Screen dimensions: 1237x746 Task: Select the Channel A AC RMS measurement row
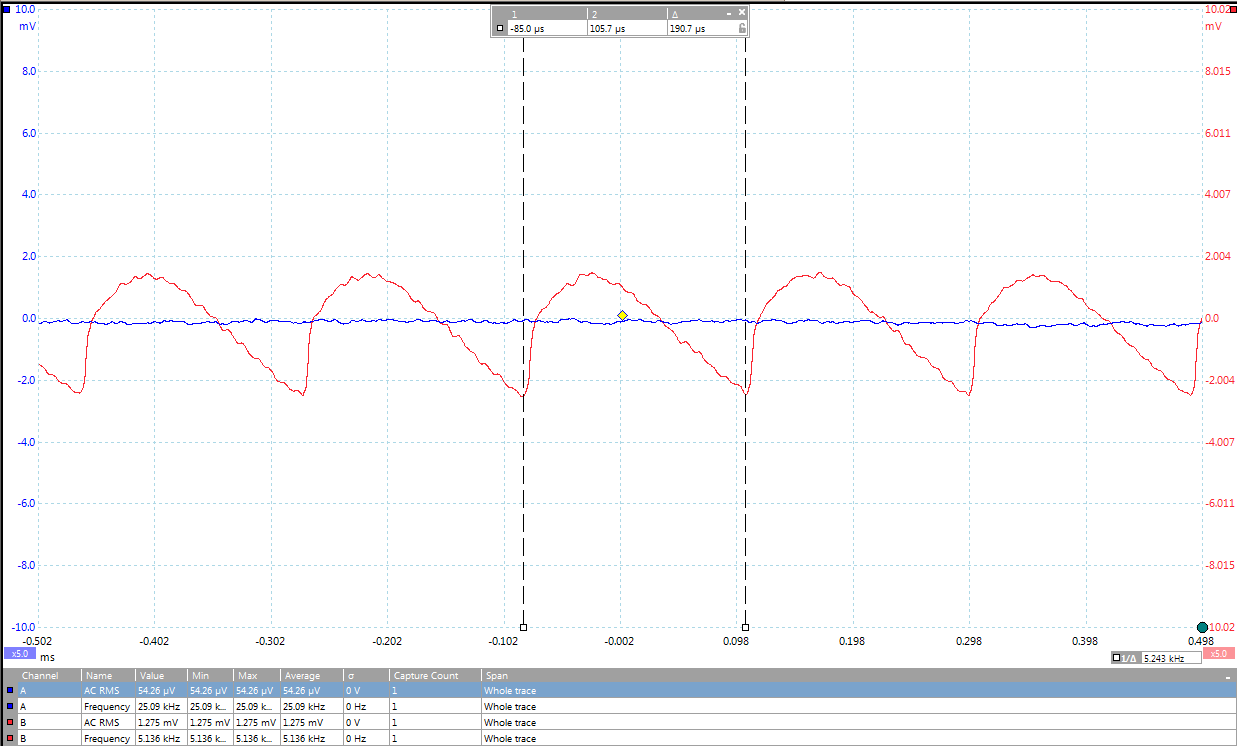click(x=300, y=691)
